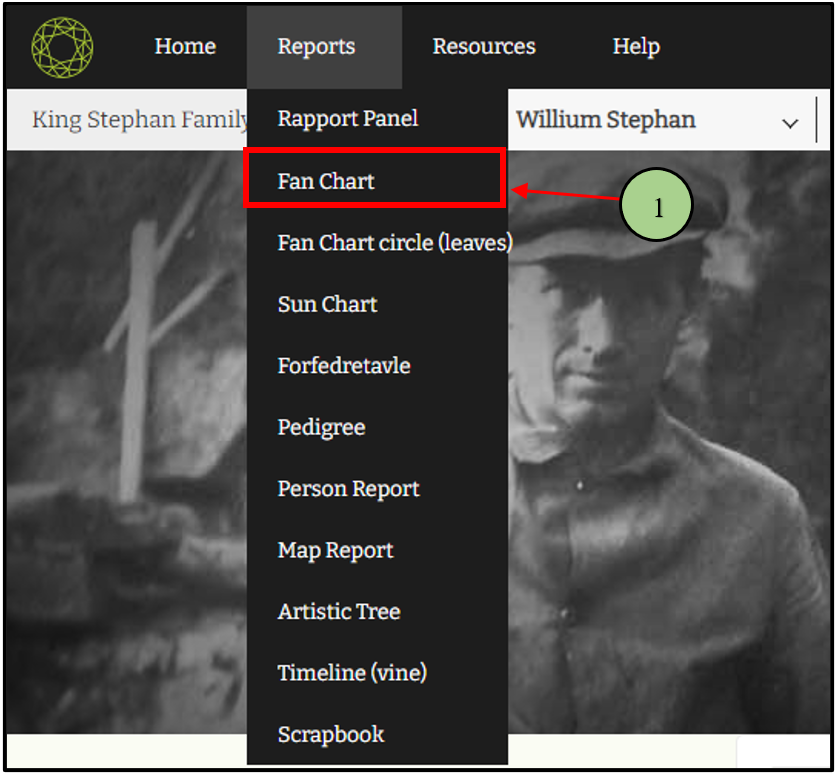Select the Map Report option
The image size is (838, 776).
pos(335,550)
